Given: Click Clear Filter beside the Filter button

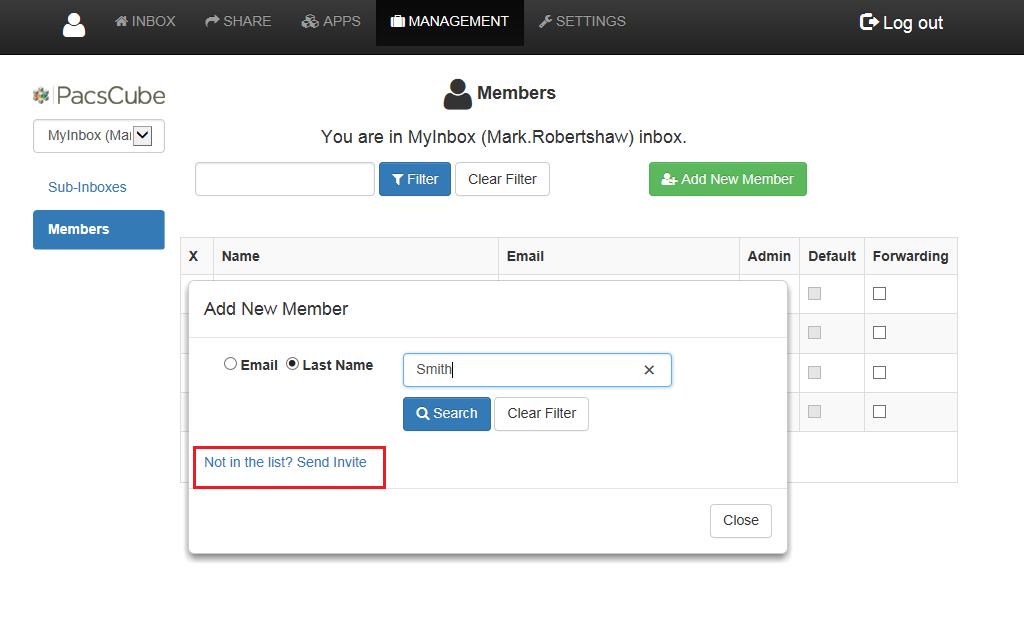Looking at the screenshot, I should 502,179.
